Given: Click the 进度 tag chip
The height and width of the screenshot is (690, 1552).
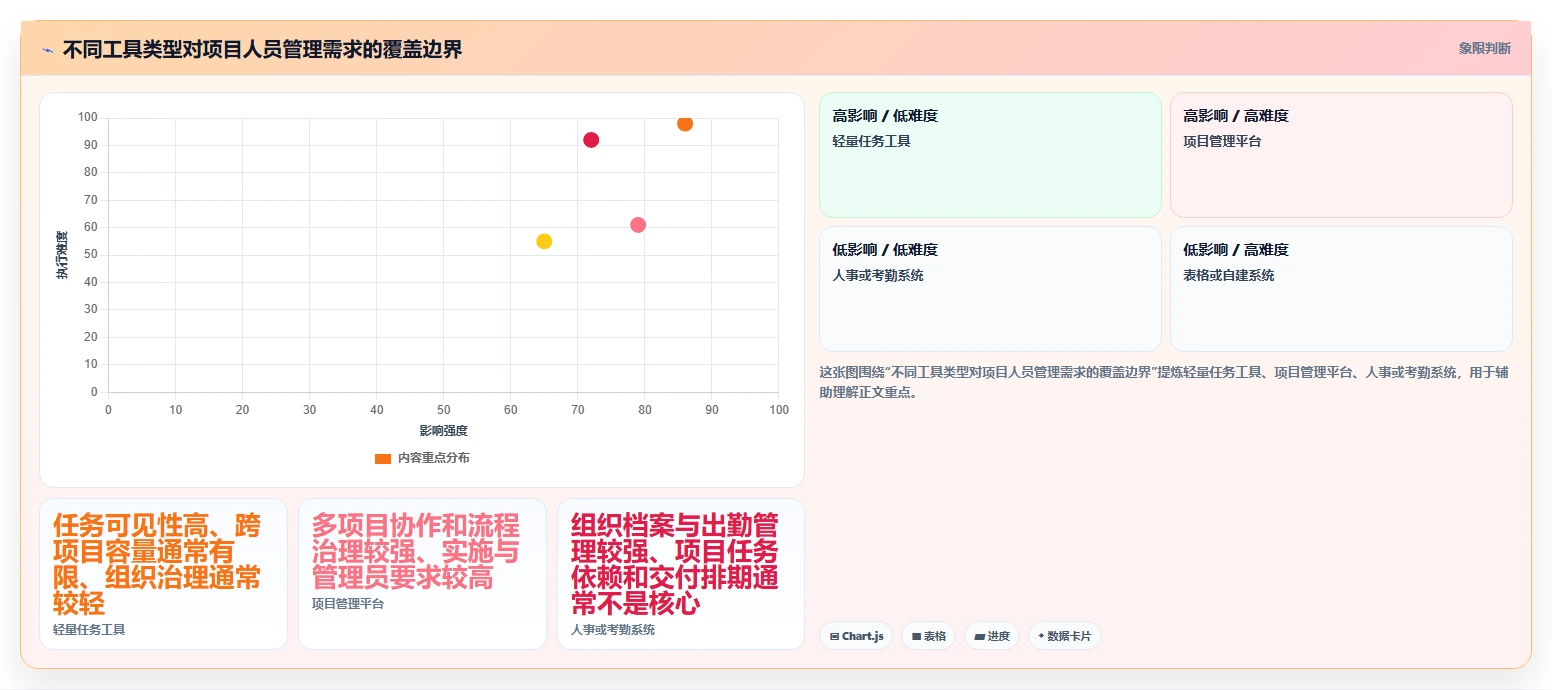Looking at the screenshot, I should click(991, 636).
